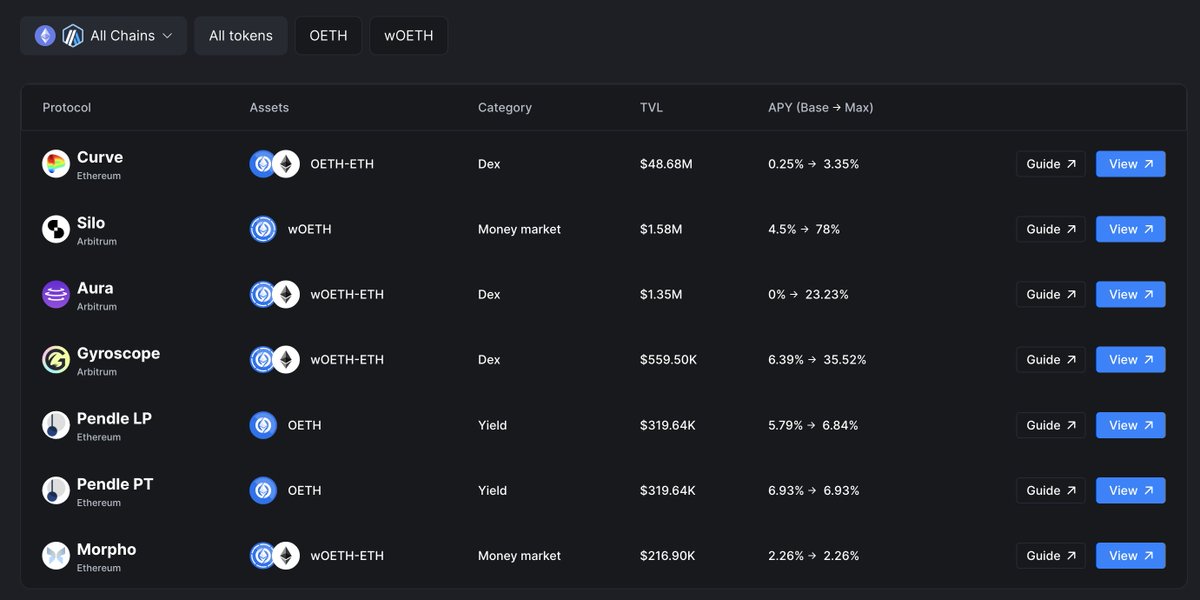Click the OETH asset icon in Pendle PT row
The image size is (1200, 600).
click(x=263, y=490)
